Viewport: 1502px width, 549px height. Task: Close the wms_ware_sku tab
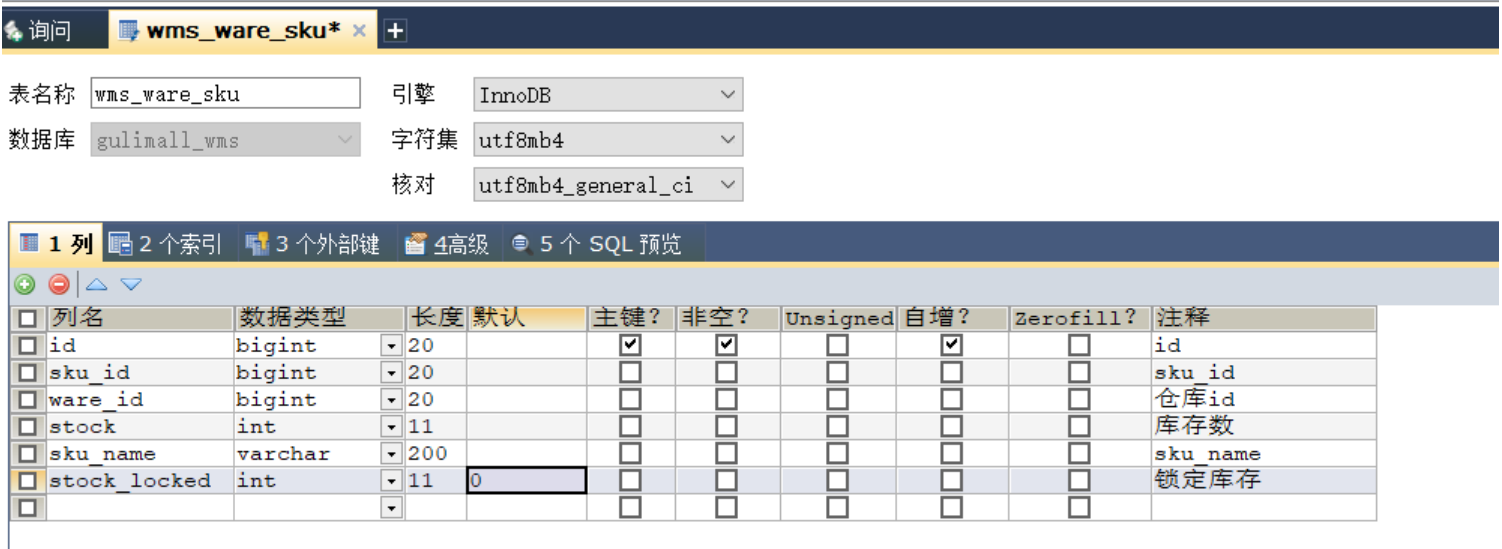359,30
